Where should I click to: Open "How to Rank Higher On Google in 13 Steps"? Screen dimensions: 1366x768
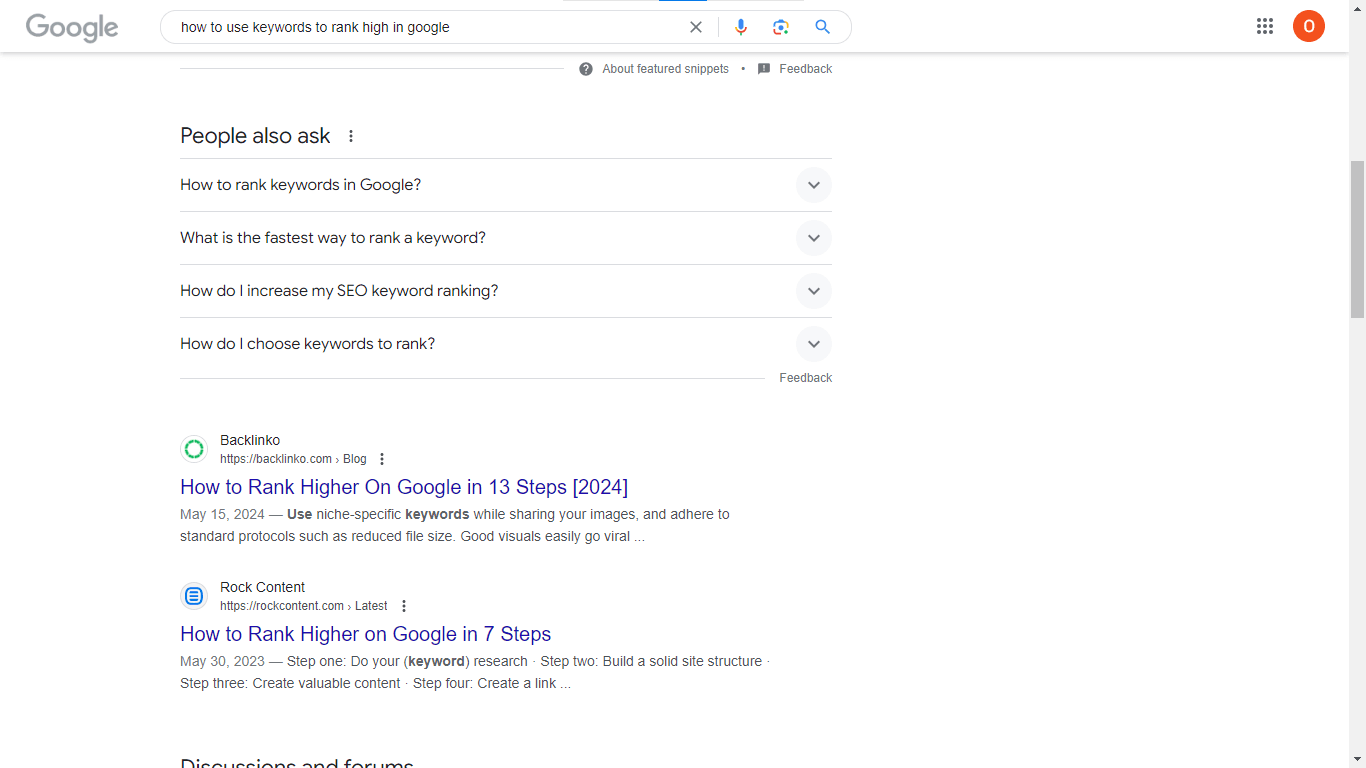click(x=404, y=487)
